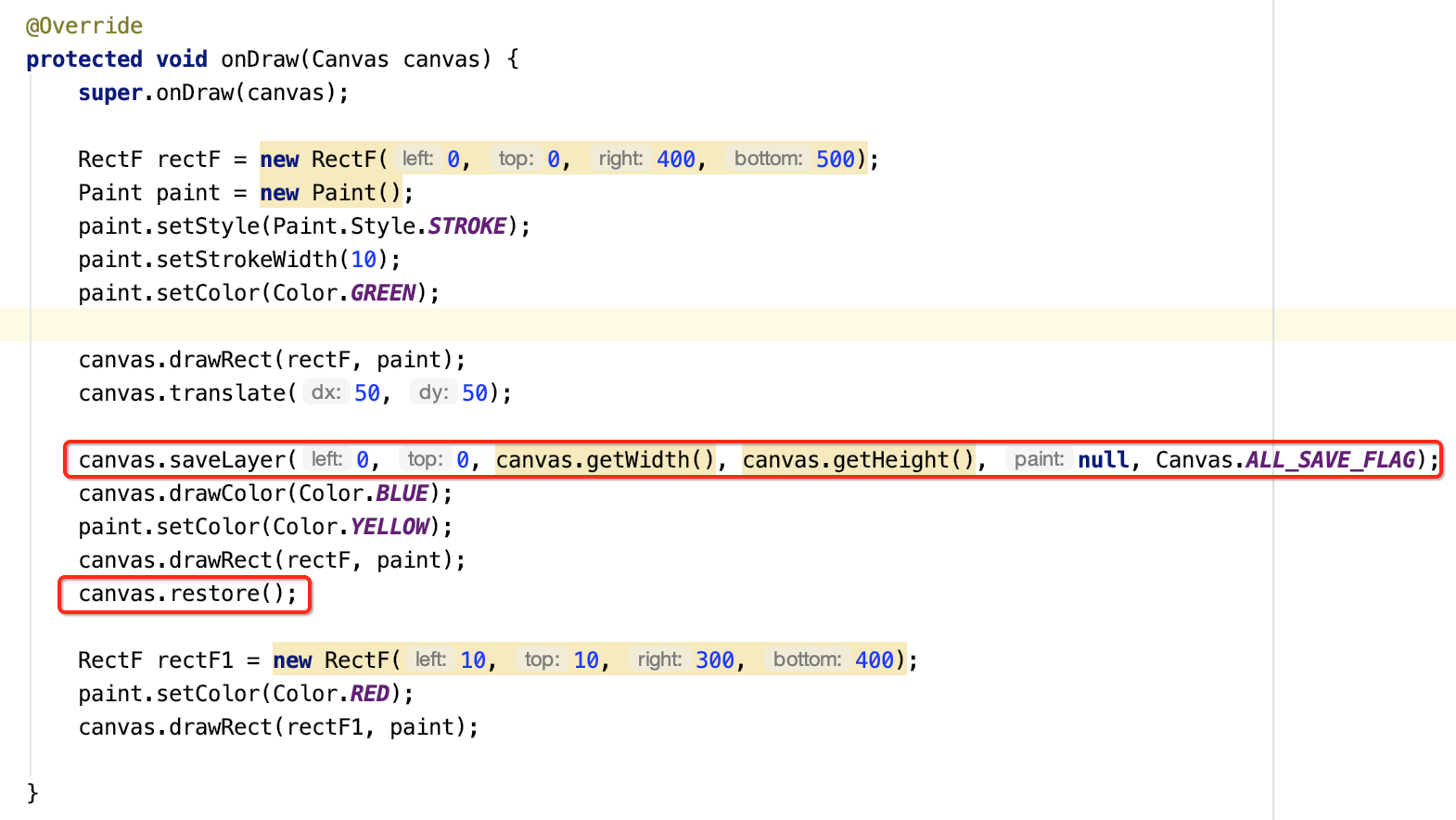This screenshot has width=1456, height=820.
Task: Click the GREEN color constant
Action: click(383, 293)
